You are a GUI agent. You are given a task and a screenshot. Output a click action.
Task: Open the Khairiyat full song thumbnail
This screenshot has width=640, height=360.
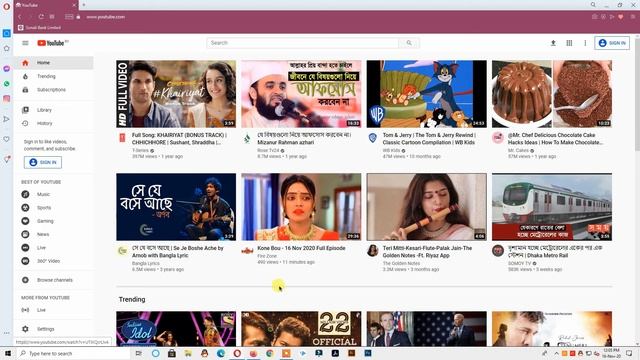click(176, 94)
